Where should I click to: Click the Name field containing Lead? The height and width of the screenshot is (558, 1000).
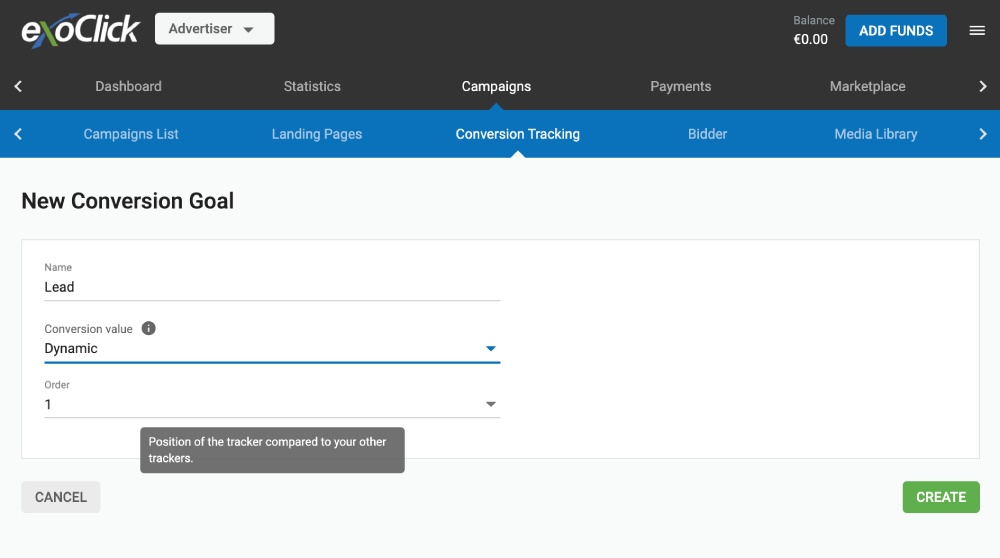(272, 287)
